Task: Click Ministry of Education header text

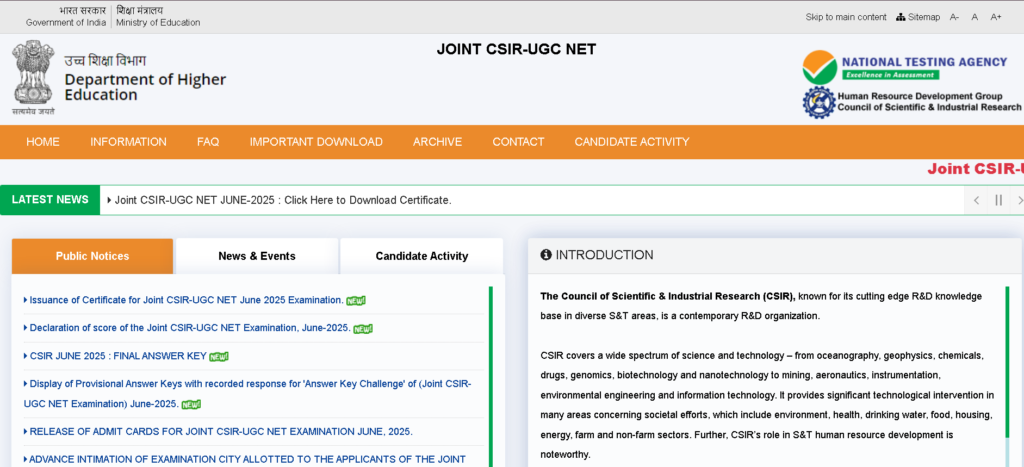Action: tap(158, 22)
